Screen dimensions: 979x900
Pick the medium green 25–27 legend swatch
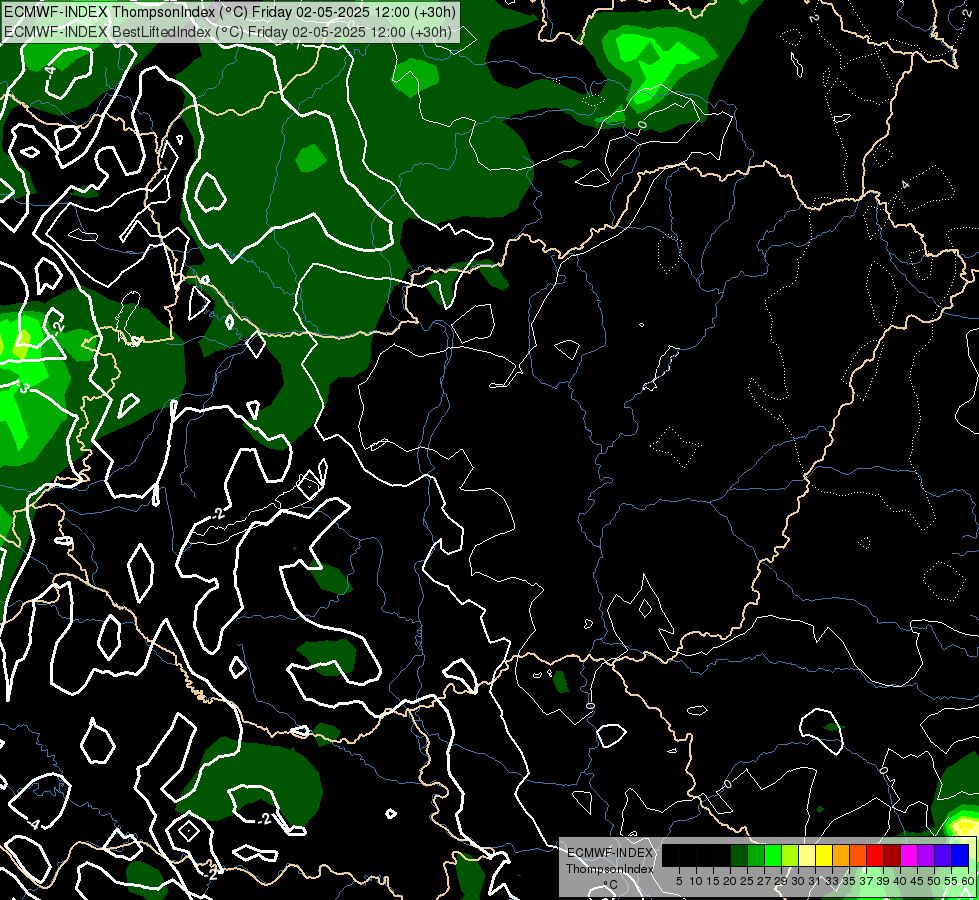(756, 855)
